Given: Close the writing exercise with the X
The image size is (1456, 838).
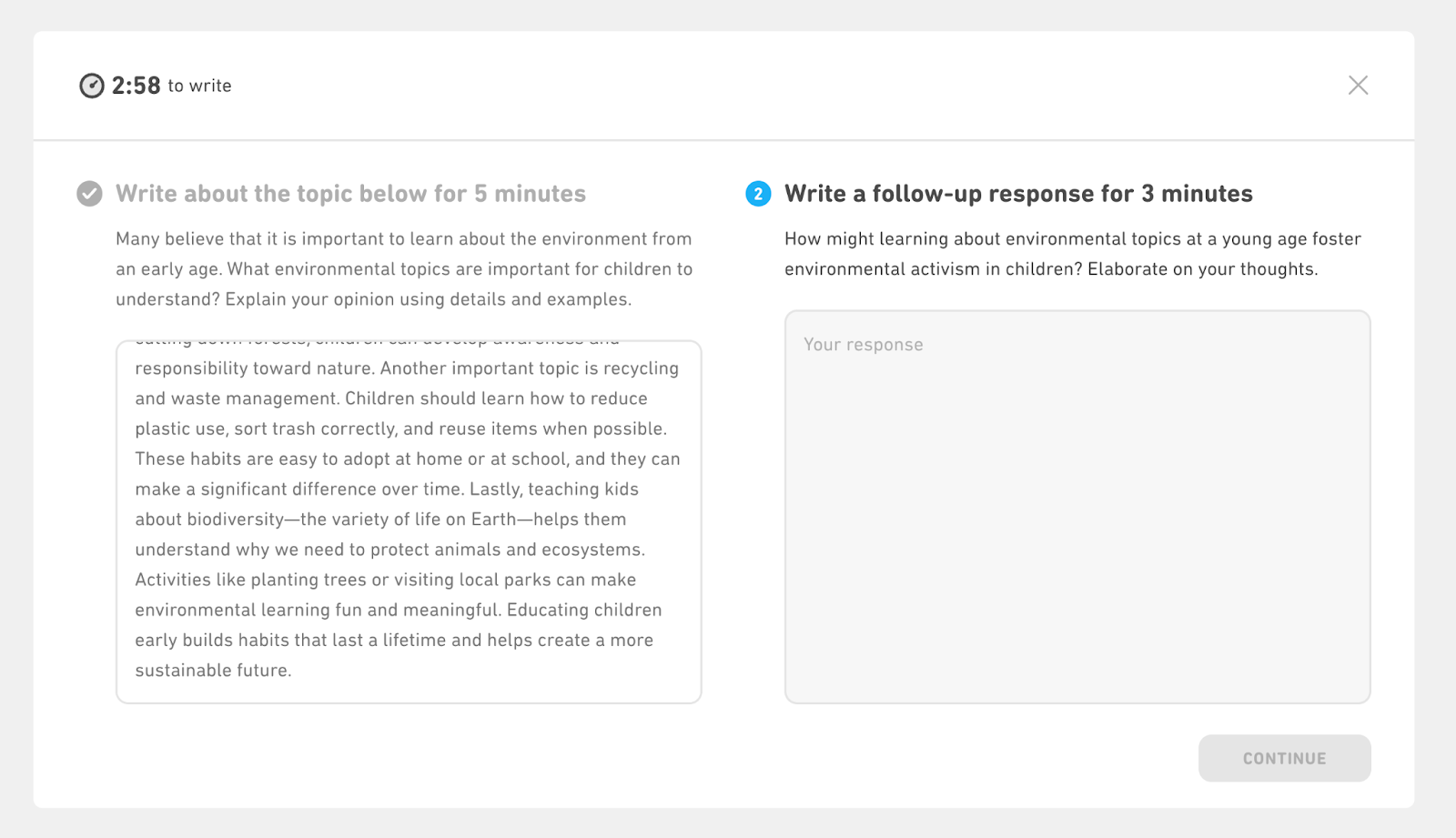Looking at the screenshot, I should (x=1358, y=86).
